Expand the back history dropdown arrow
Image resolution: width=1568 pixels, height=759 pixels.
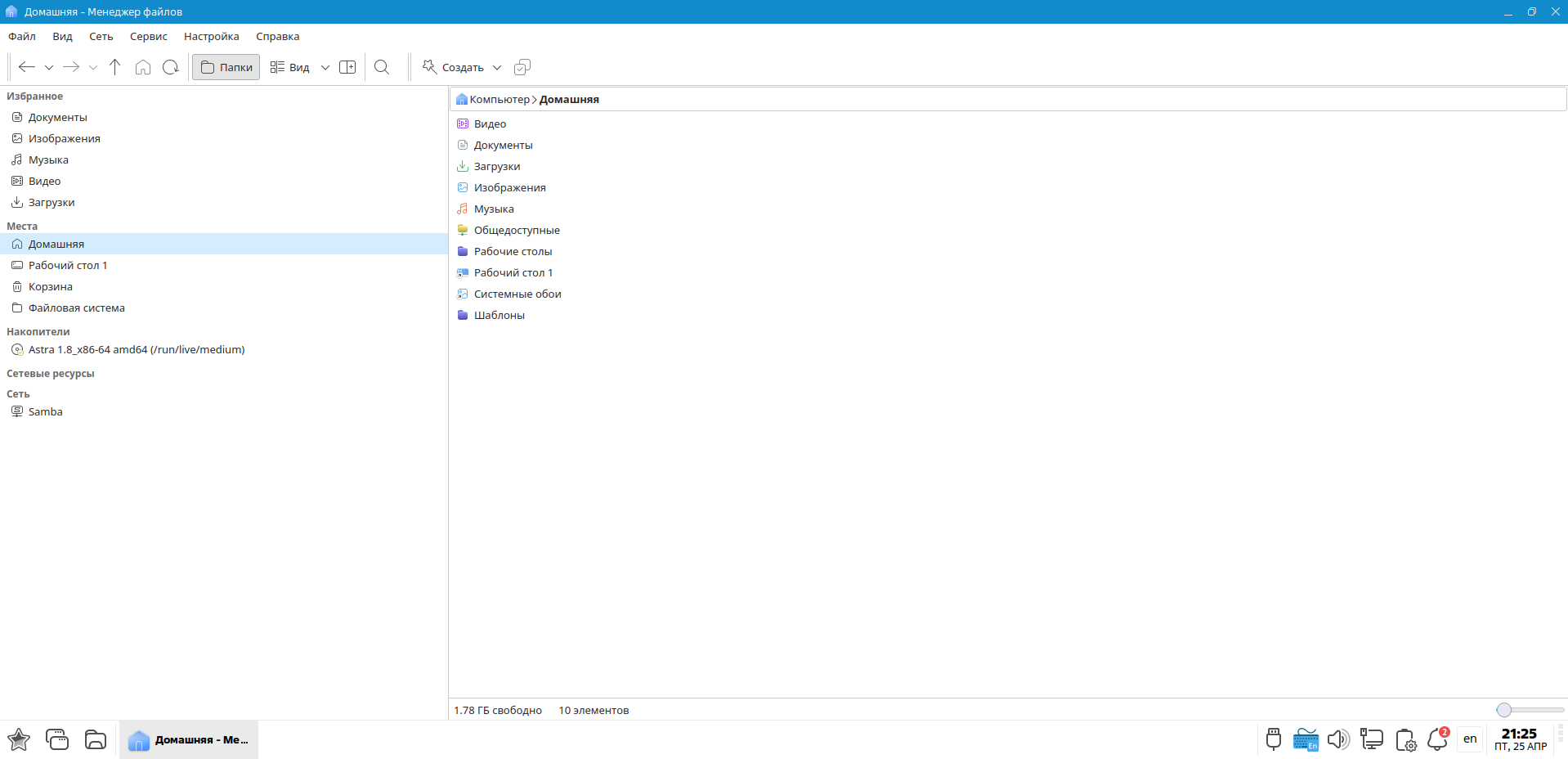pyautogui.click(x=49, y=68)
